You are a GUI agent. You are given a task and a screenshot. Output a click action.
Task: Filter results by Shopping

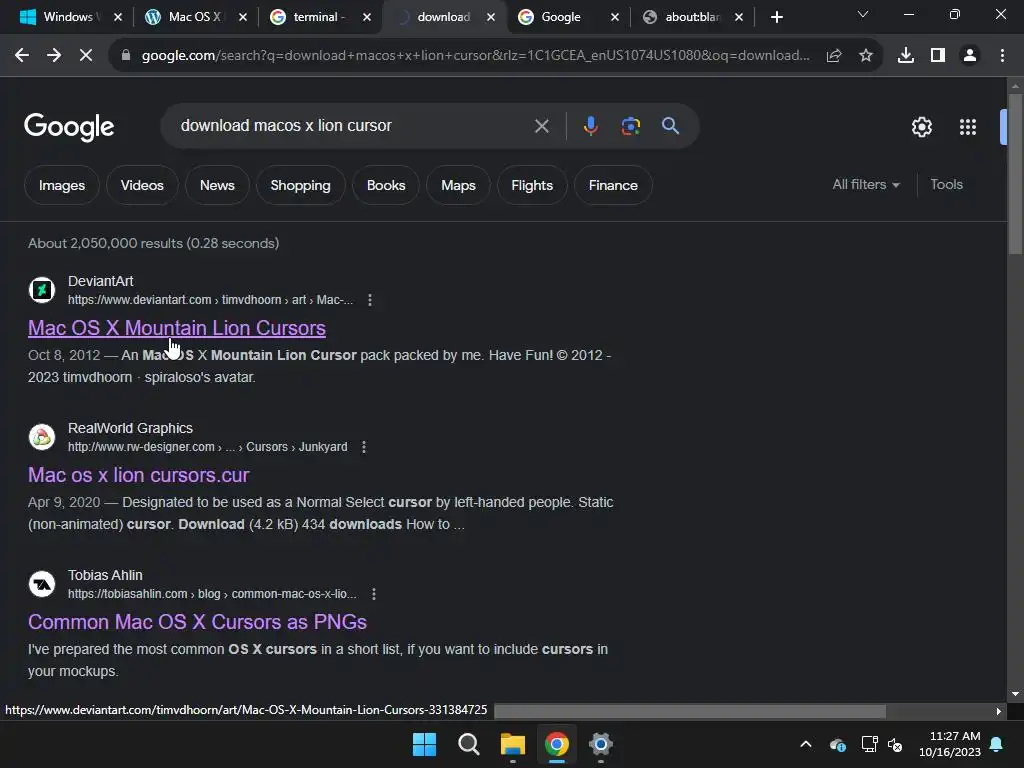[300, 185]
